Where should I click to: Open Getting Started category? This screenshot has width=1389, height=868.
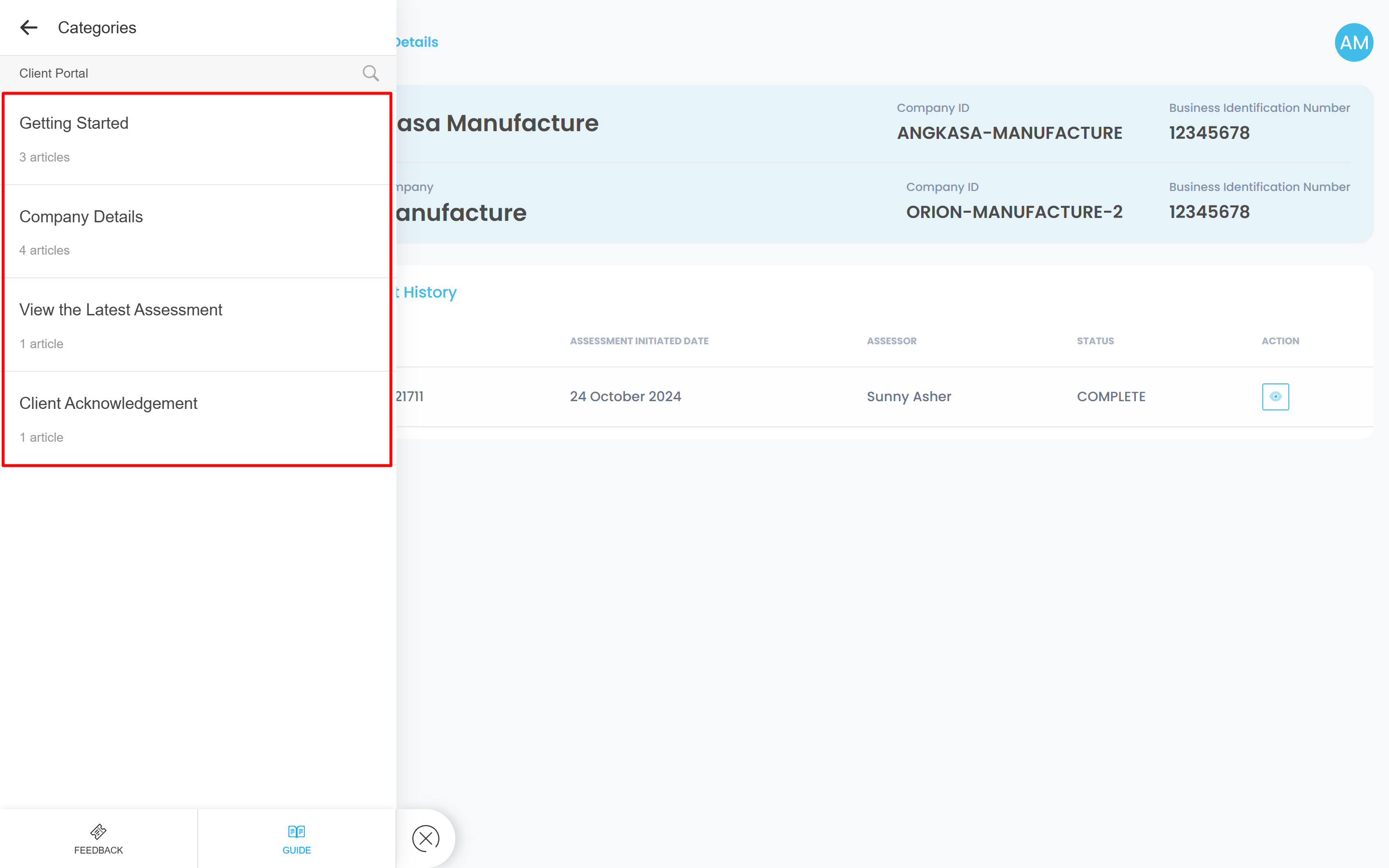click(74, 123)
